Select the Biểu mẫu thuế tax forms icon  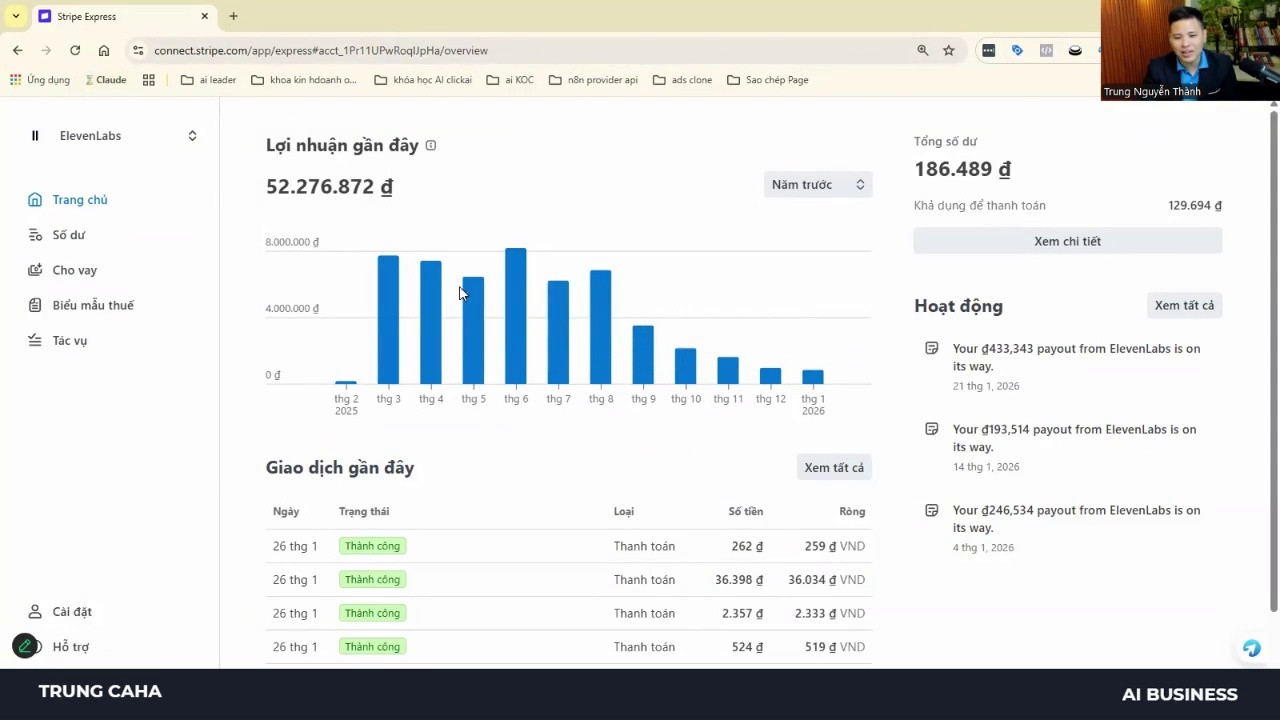(x=35, y=305)
